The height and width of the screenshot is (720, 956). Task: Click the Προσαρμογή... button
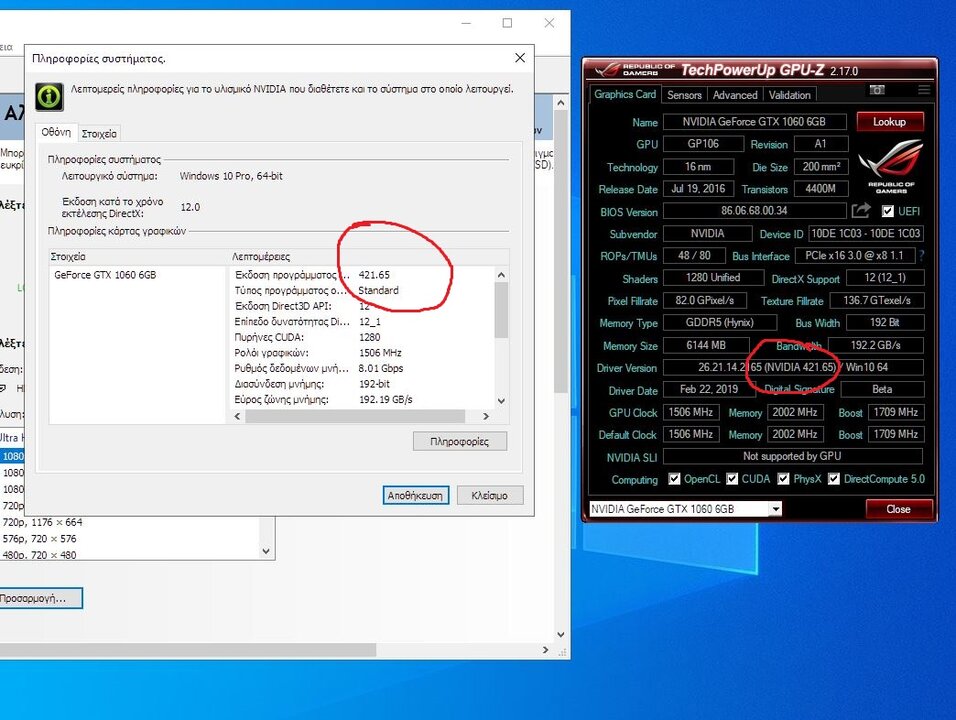coord(40,598)
